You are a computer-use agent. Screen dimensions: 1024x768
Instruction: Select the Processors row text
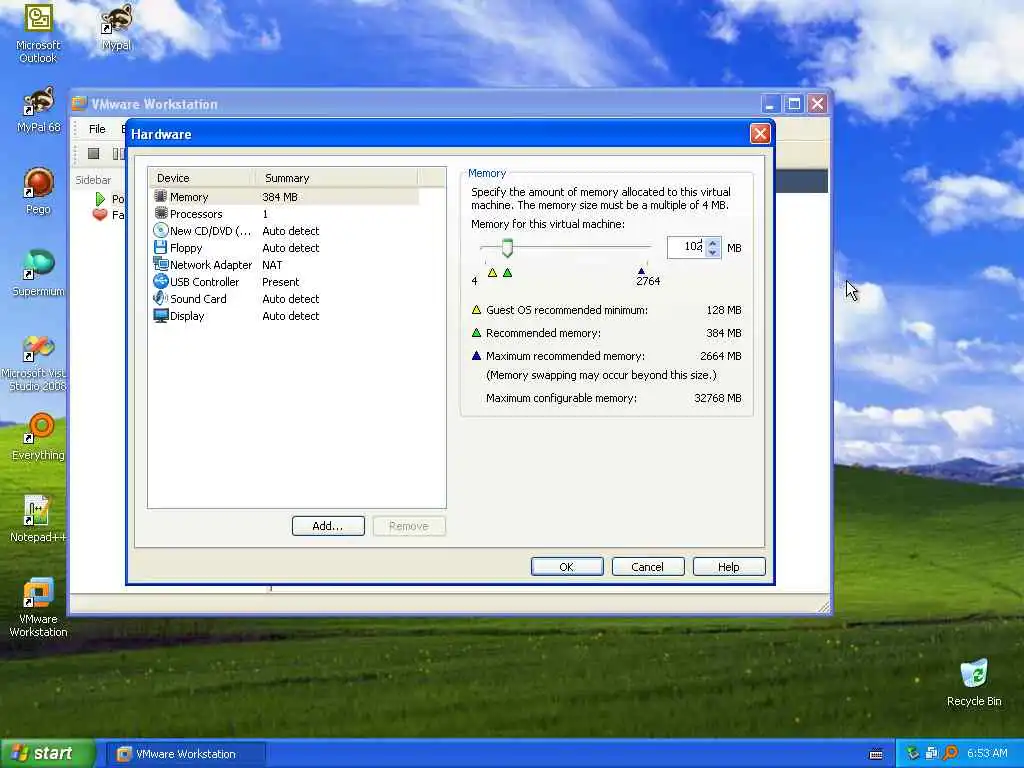(x=196, y=214)
